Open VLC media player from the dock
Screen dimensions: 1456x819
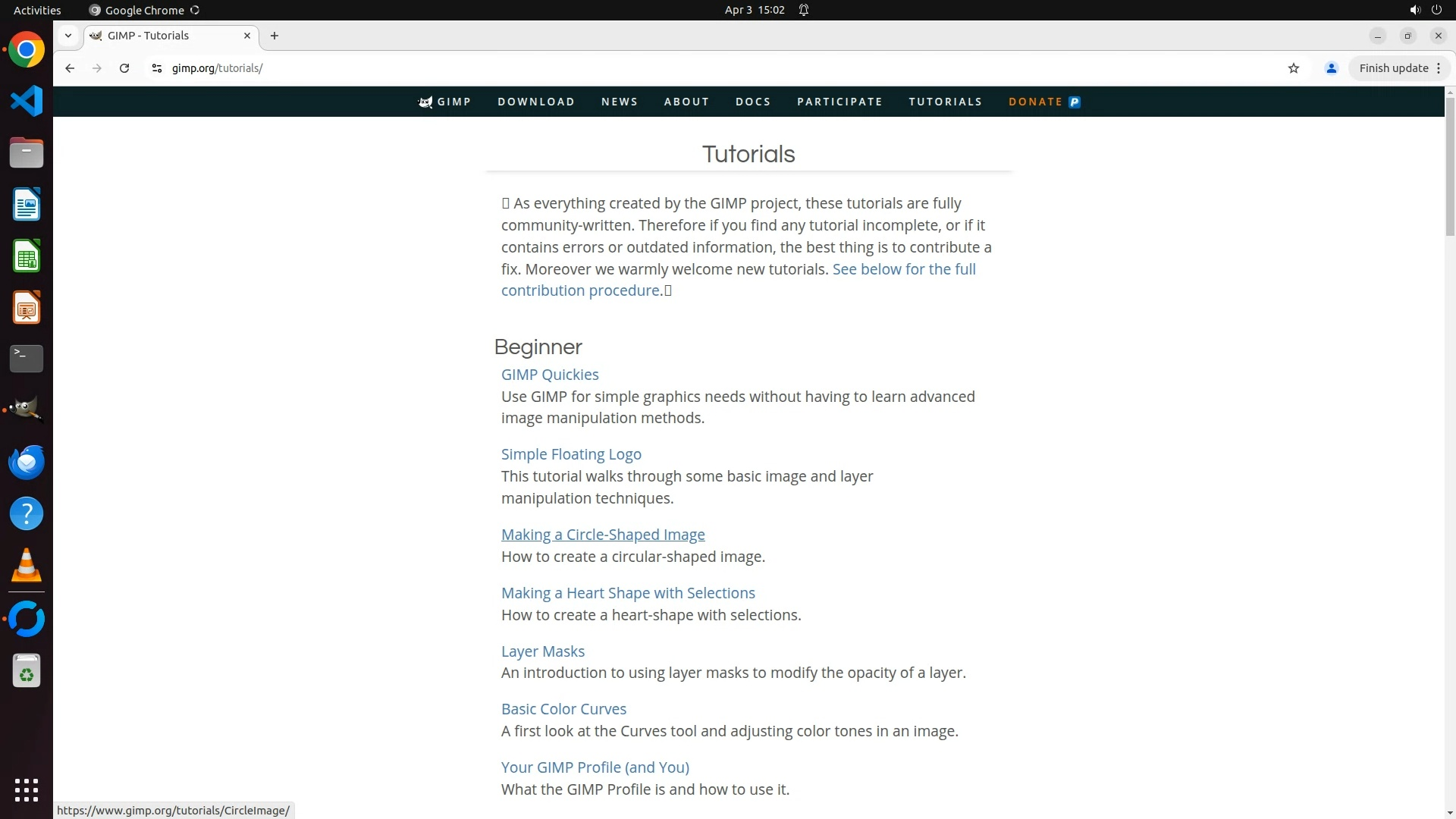coord(27,565)
